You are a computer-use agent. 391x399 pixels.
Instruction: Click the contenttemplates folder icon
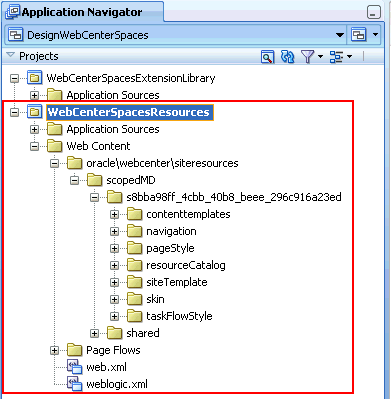[x=134, y=214]
